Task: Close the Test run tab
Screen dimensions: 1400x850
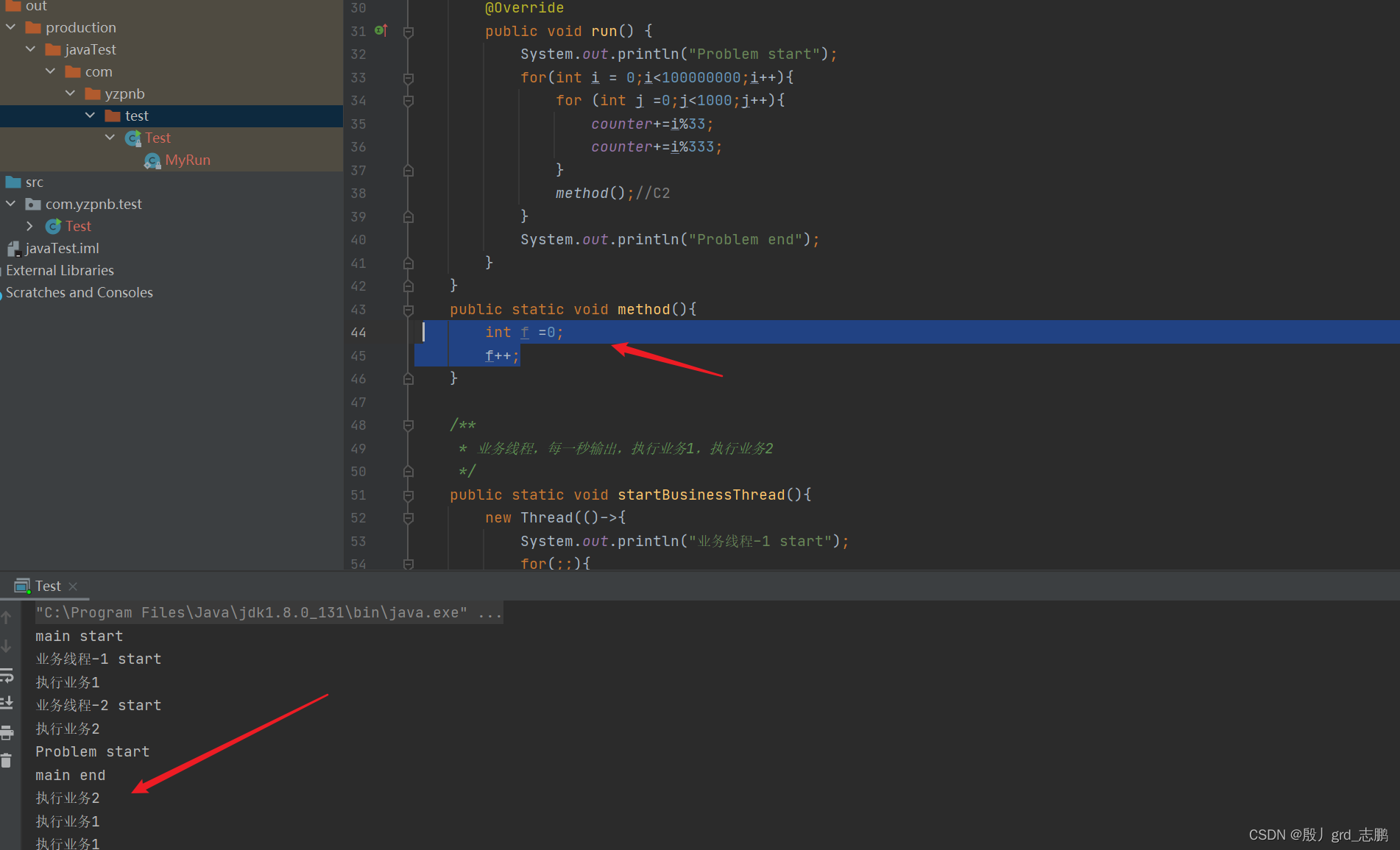Action: click(73, 587)
